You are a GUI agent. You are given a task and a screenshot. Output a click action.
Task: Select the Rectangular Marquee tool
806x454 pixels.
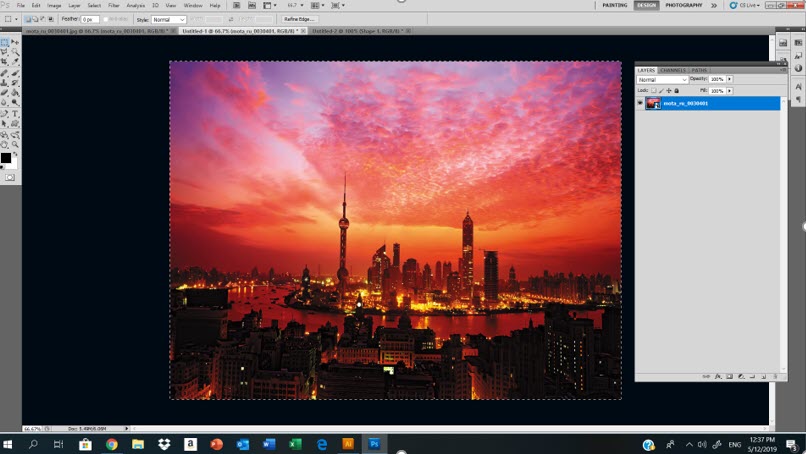coord(5,42)
